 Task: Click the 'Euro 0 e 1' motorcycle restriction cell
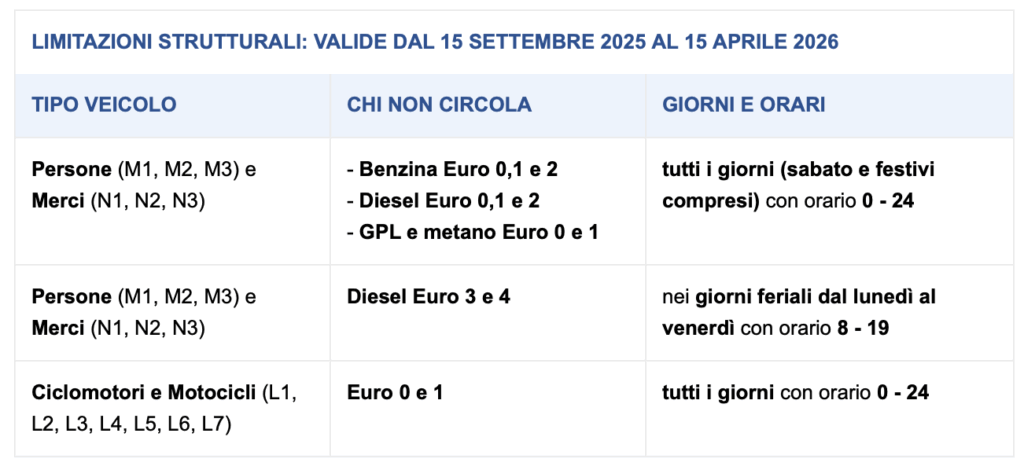[x=394, y=393]
